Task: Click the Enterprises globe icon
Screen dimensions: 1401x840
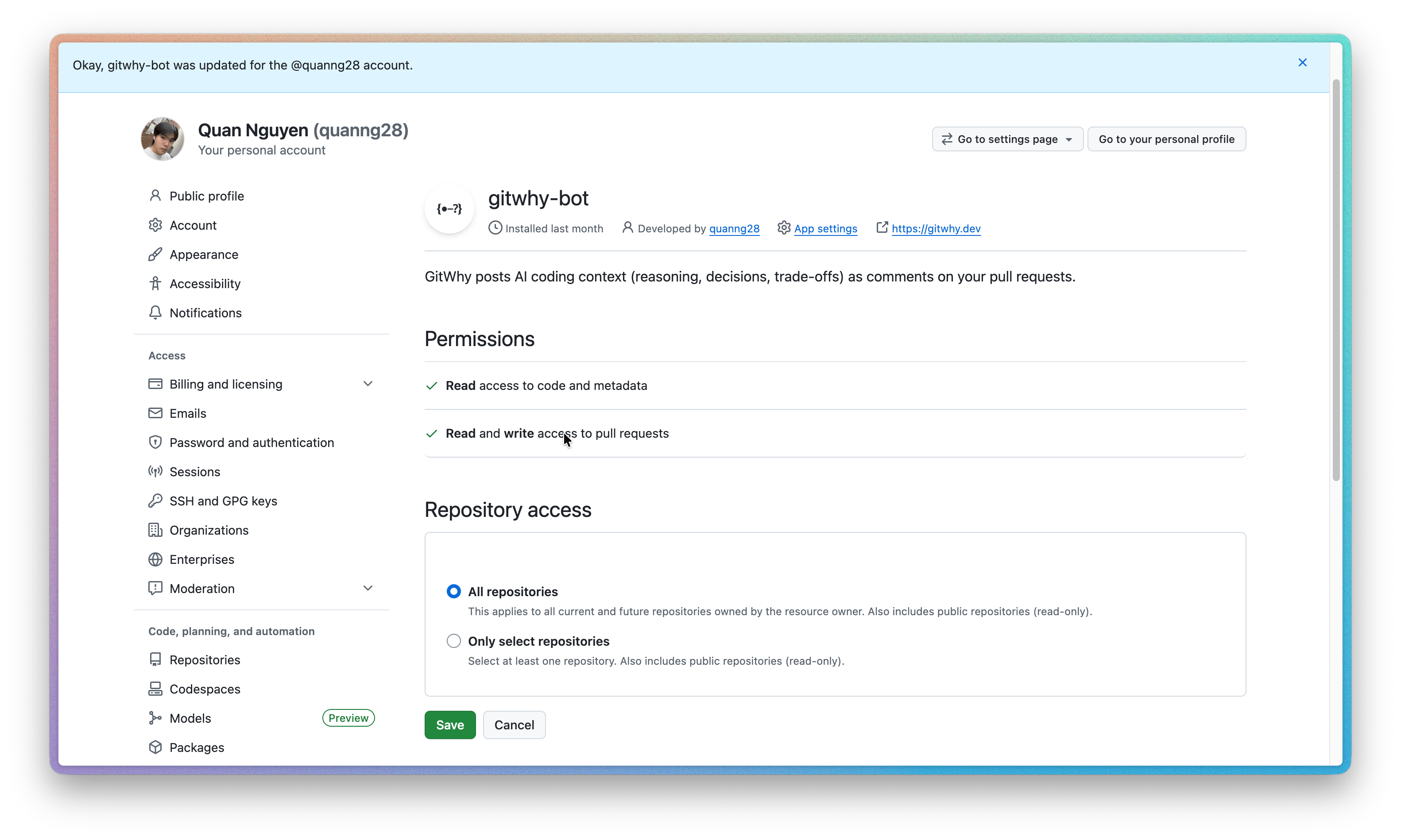Action: coord(155,559)
